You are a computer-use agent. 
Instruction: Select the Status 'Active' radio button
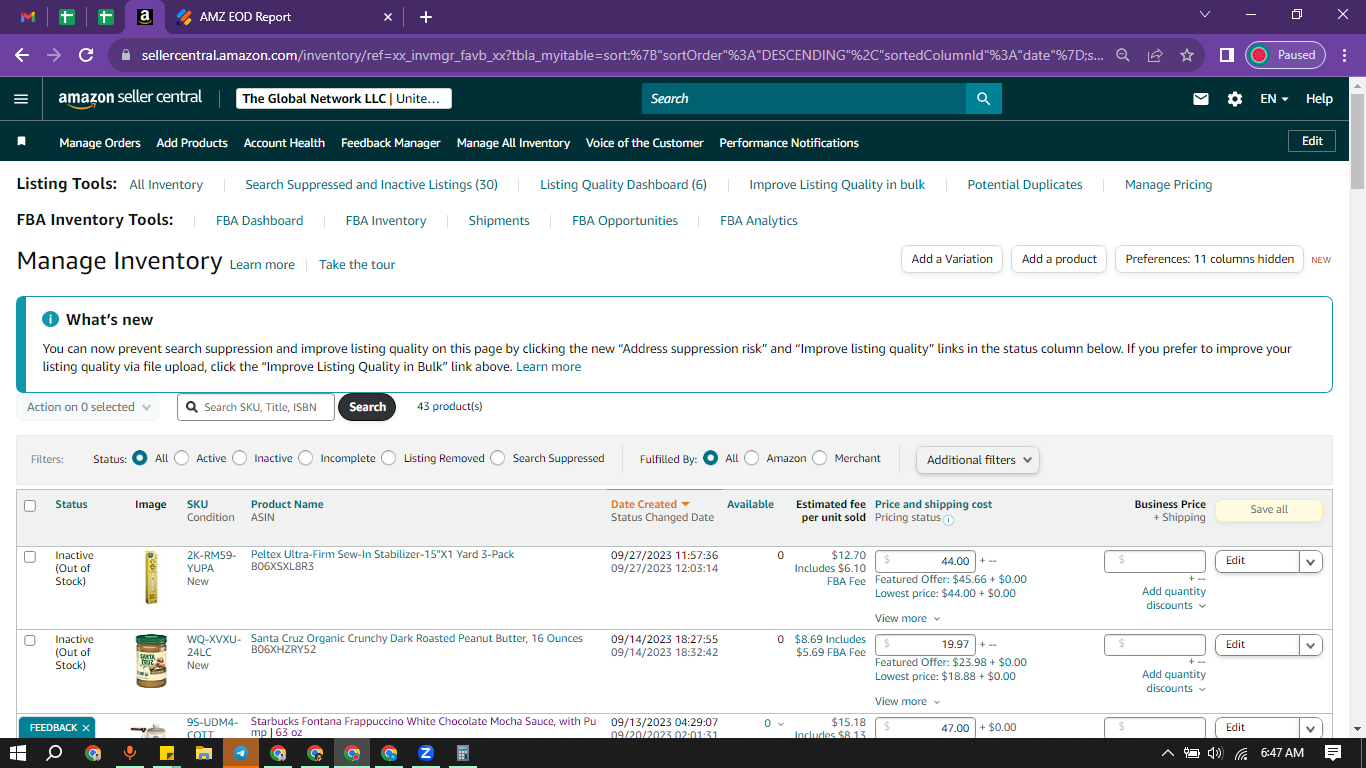pos(182,458)
